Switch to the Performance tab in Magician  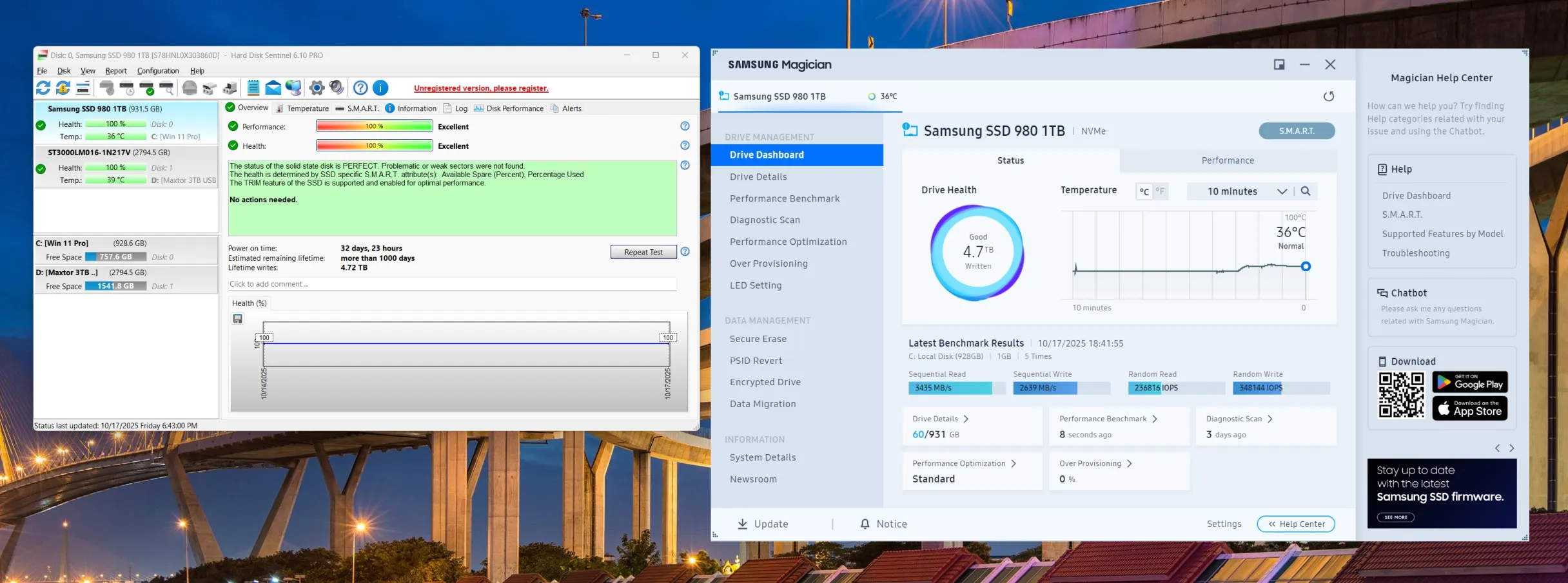(1228, 160)
